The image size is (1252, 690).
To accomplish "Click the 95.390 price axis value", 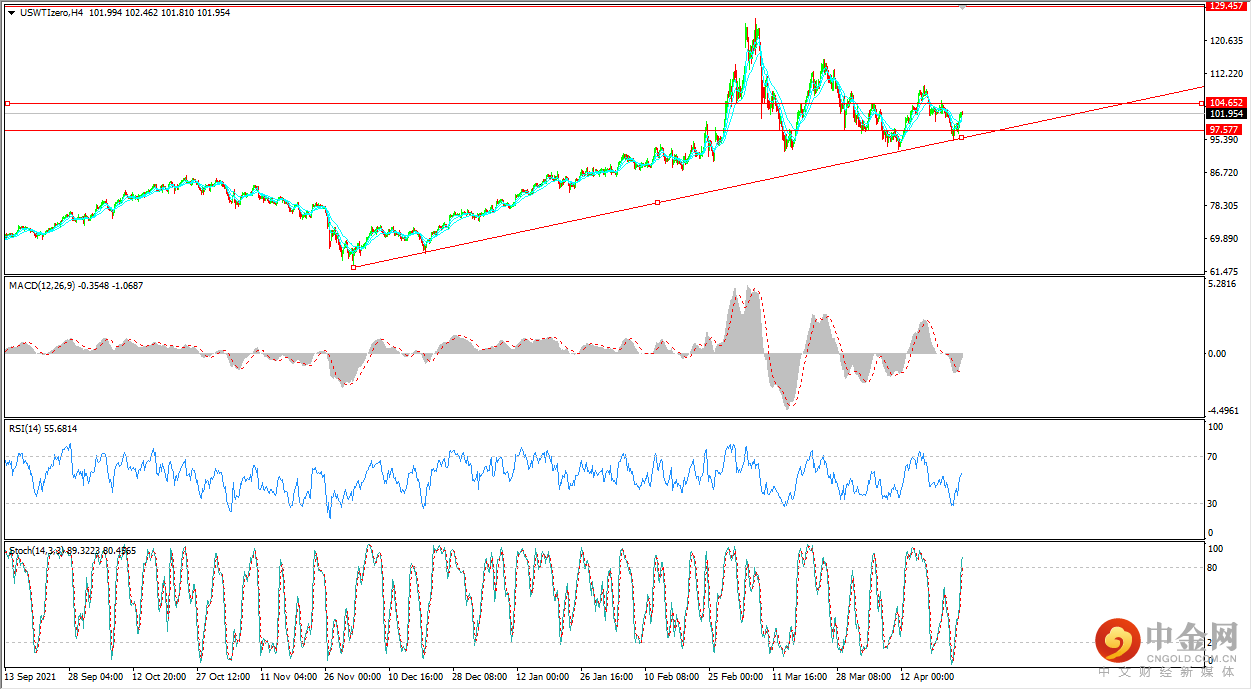I will pos(1225,140).
